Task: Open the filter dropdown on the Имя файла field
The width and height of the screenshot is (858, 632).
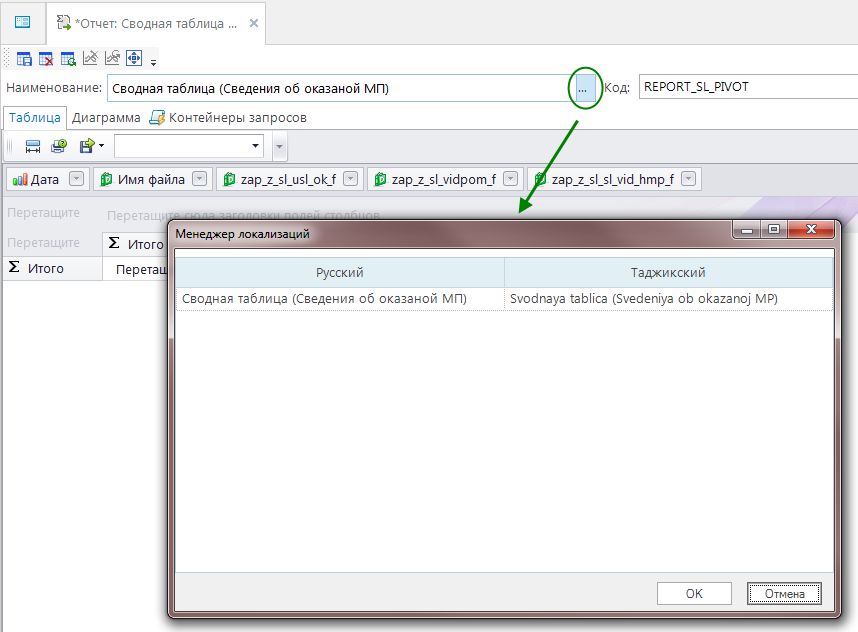Action: pos(199,179)
